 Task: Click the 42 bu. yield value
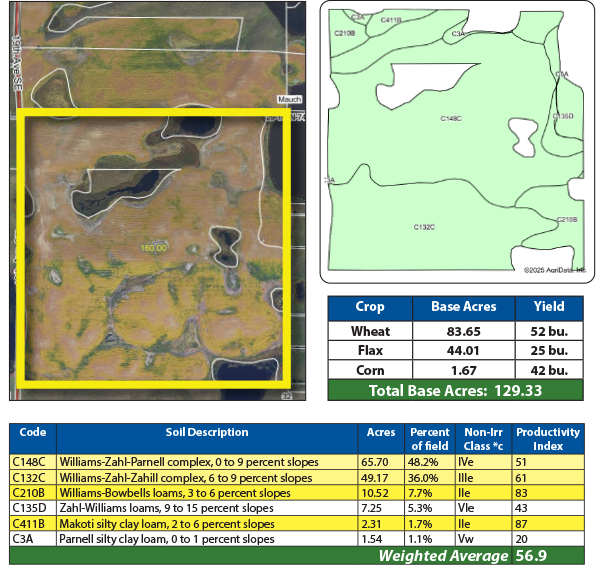[x=549, y=370]
